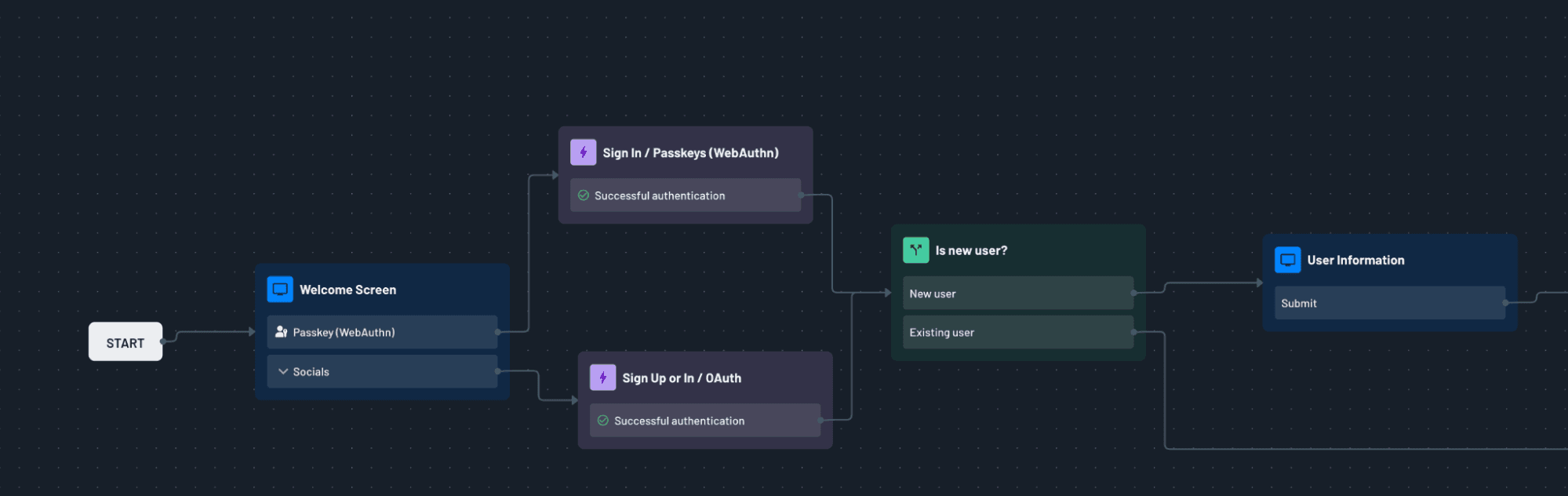Click the Is new user? node title
The width and height of the screenshot is (1568, 496).
coord(971,250)
